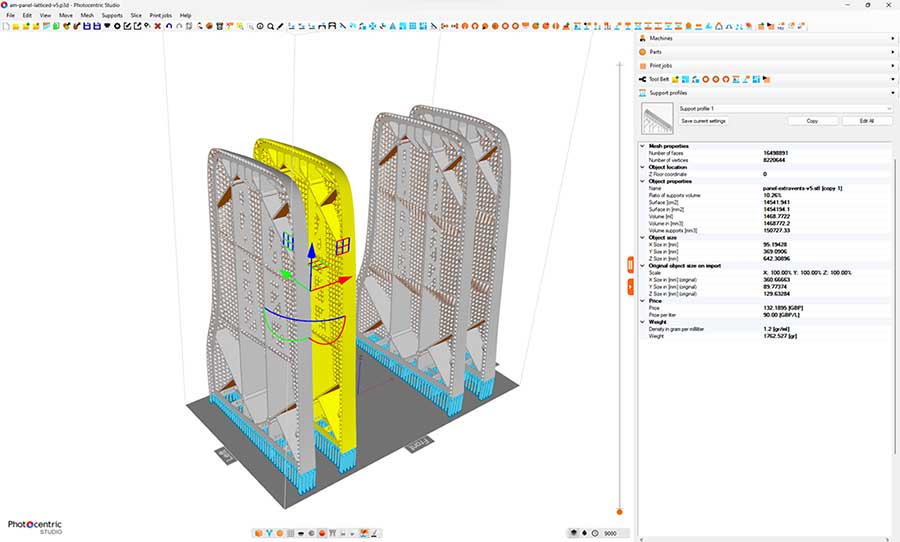Image resolution: width=900 pixels, height=542 pixels.
Task: Click the support profile thumbnail image
Action: [x=657, y=118]
